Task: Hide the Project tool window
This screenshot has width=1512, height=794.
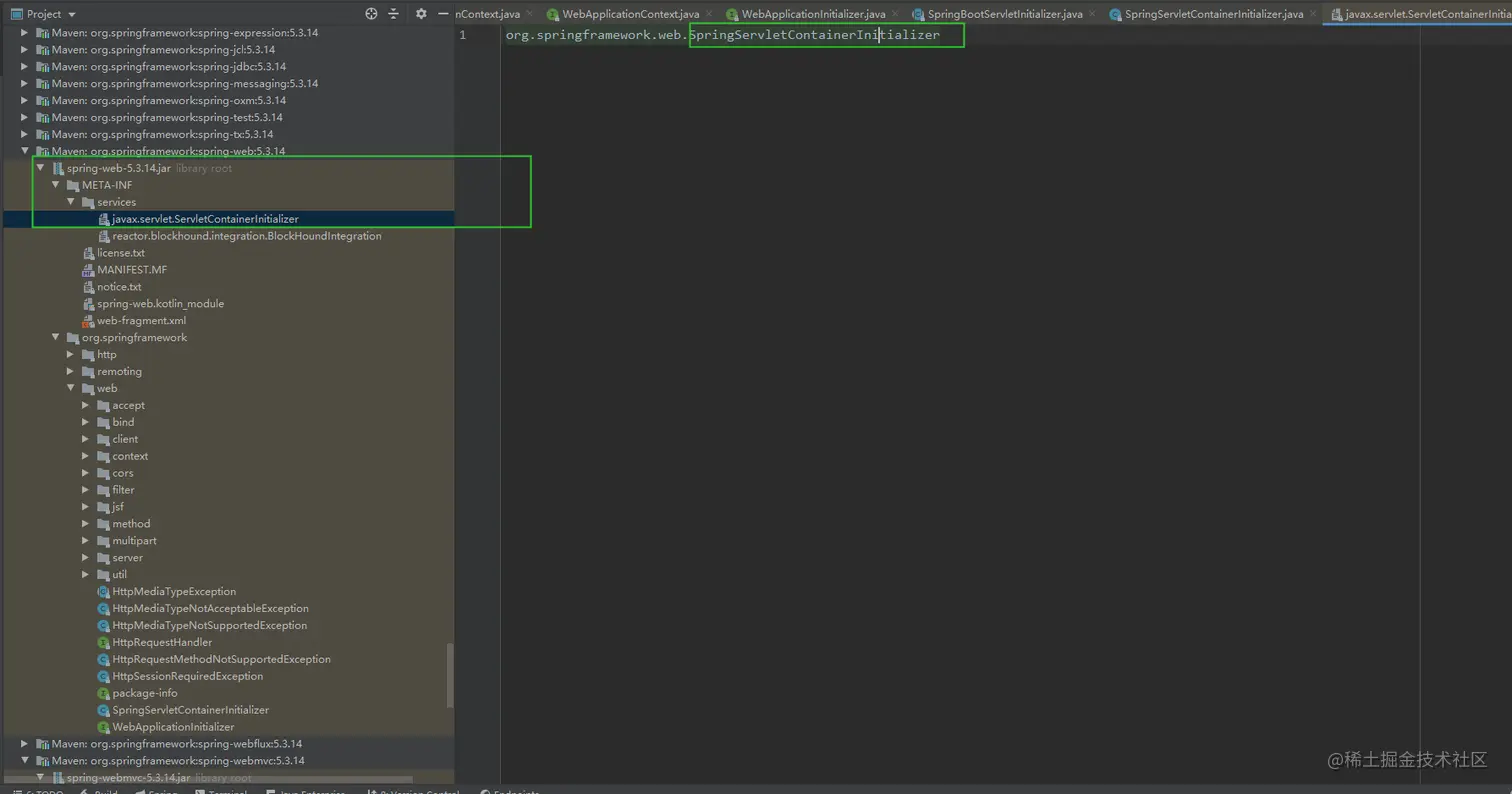Action: coord(442,14)
